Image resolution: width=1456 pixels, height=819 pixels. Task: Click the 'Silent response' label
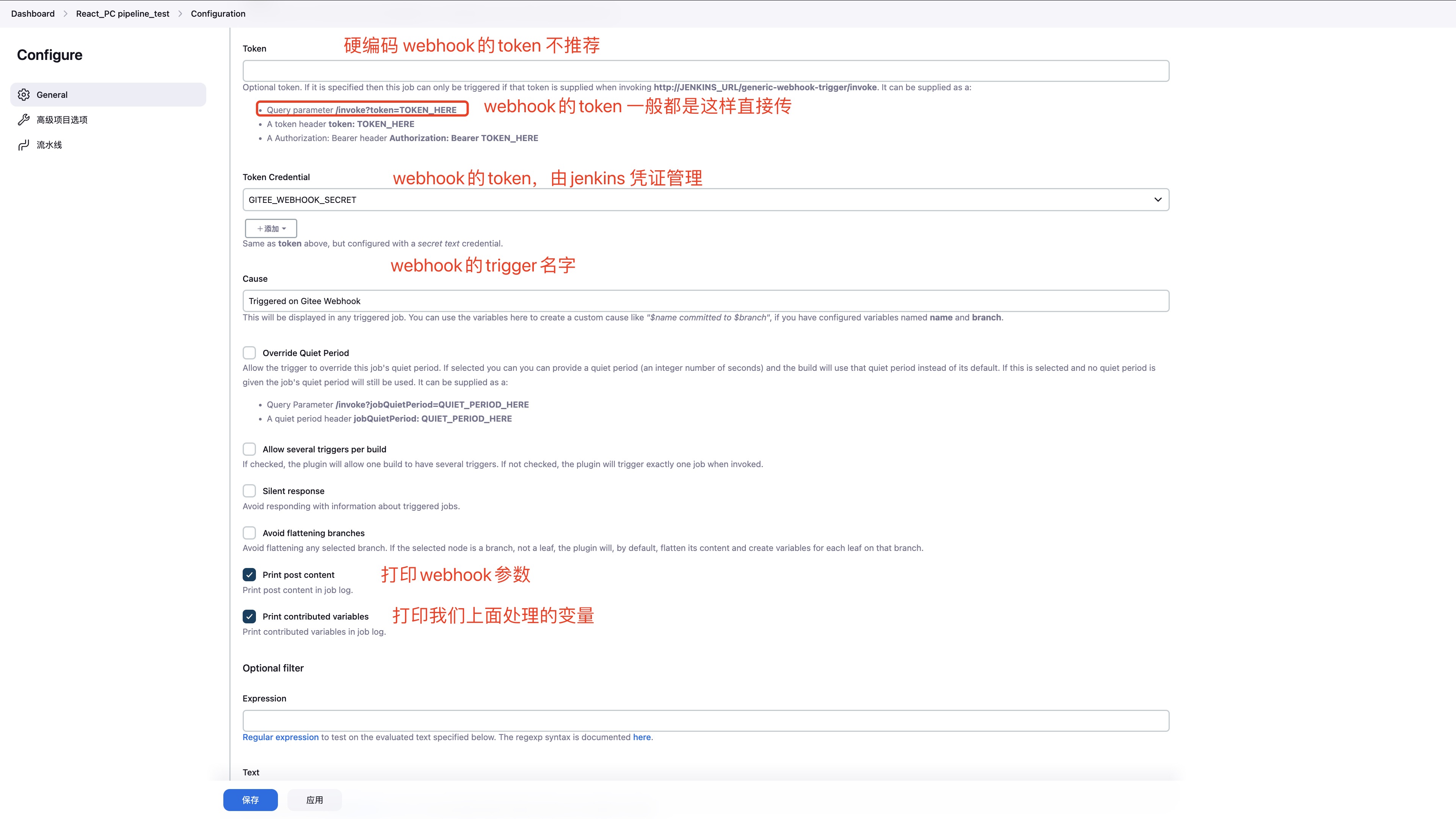pyautogui.click(x=293, y=491)
